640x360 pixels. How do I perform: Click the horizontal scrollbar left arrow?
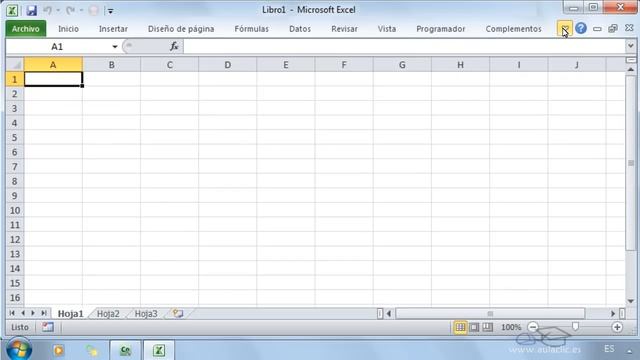[389, 313]
